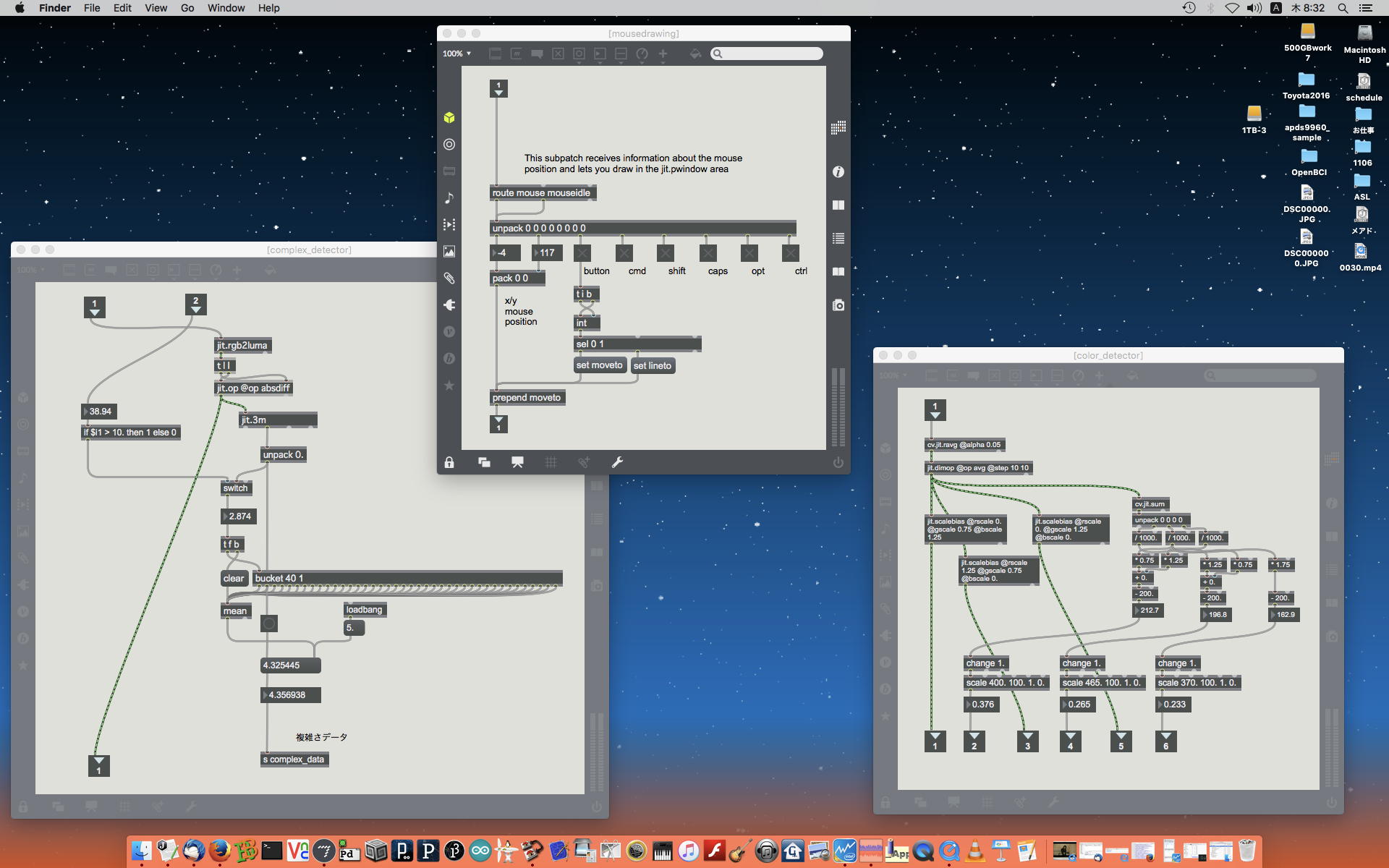This screenshot has height=868, width=1389.
Task: Open the format palette paint bucket icon
Action: (695, 54)
